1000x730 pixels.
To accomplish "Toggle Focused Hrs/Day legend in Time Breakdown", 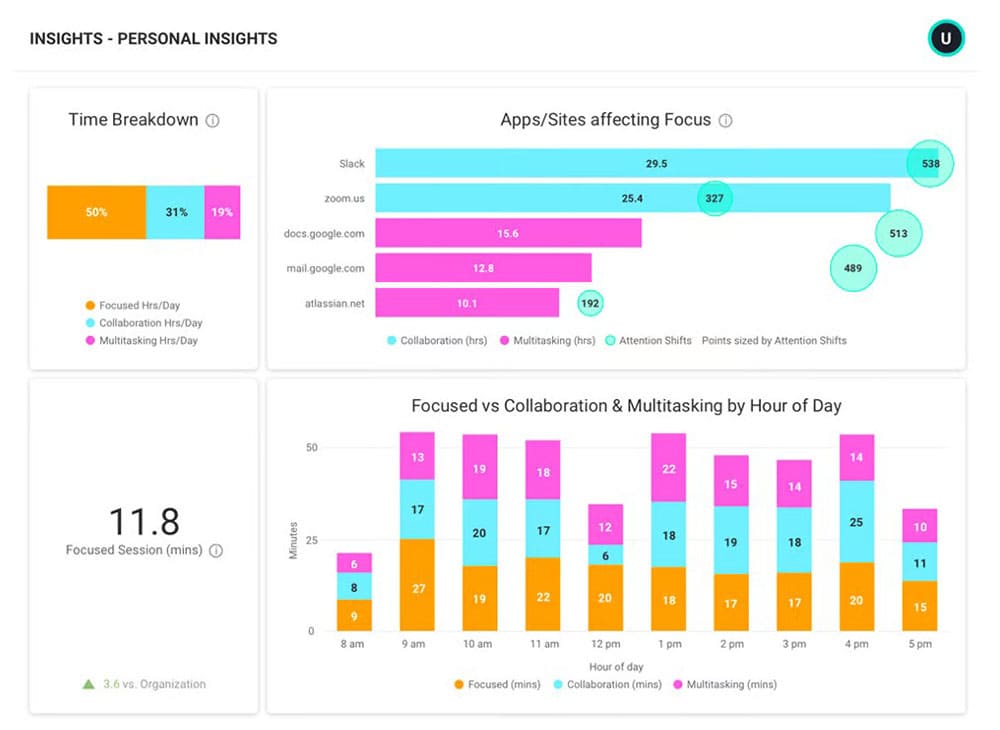I will 139,305.
